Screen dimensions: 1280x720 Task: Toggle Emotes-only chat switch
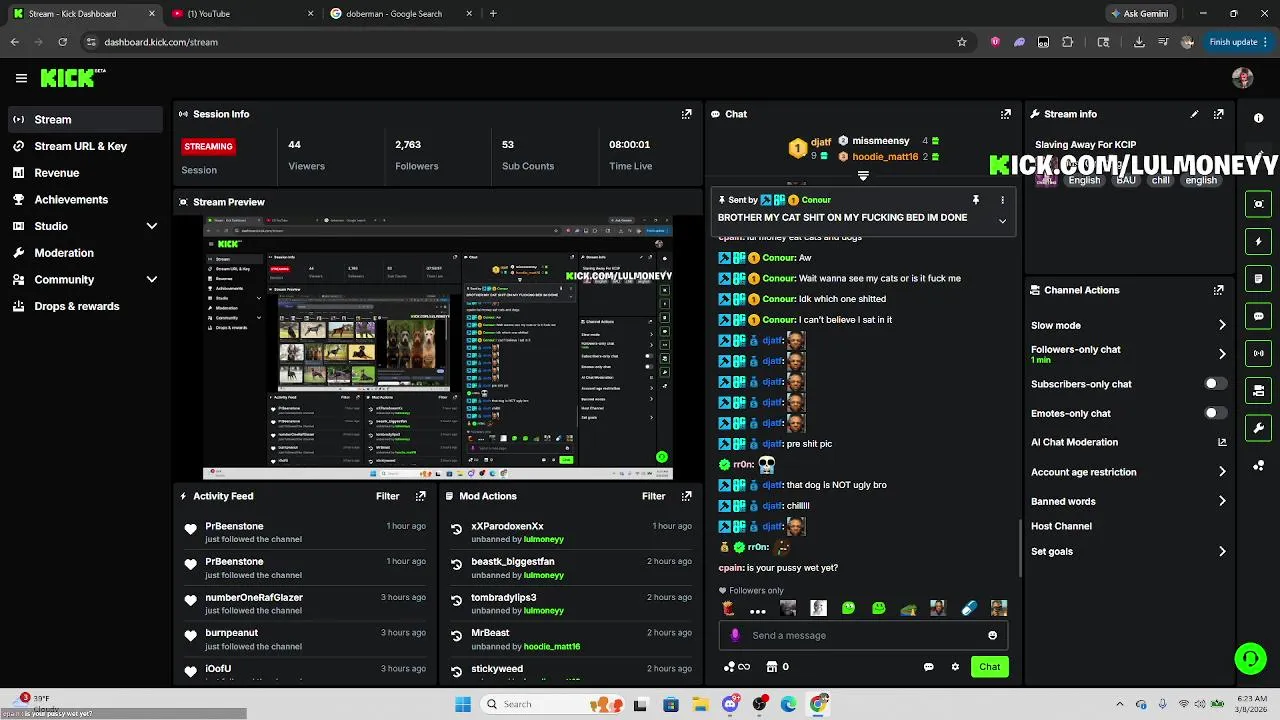click(x=1215, y=413)
